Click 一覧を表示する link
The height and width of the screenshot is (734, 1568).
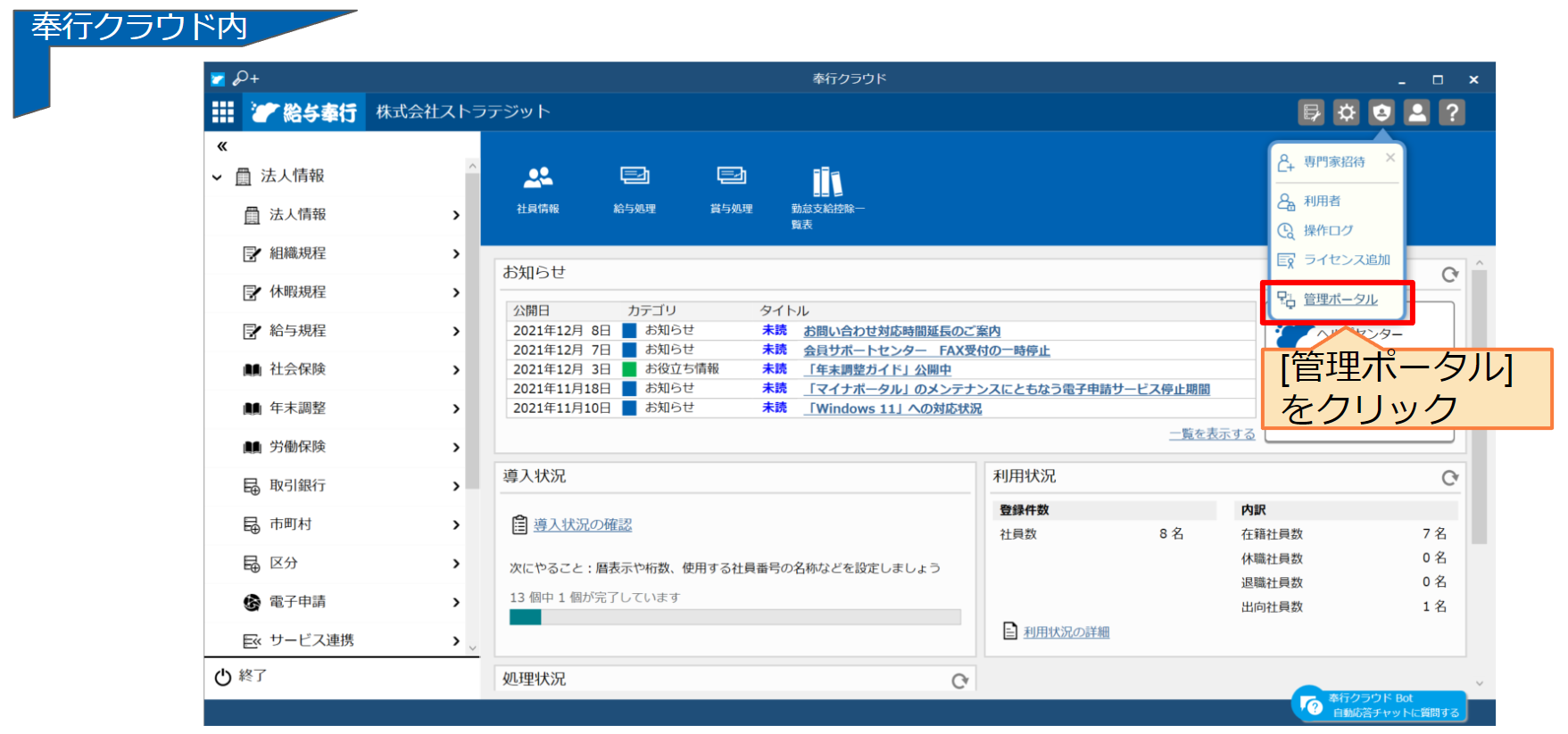pos(1212,434)
